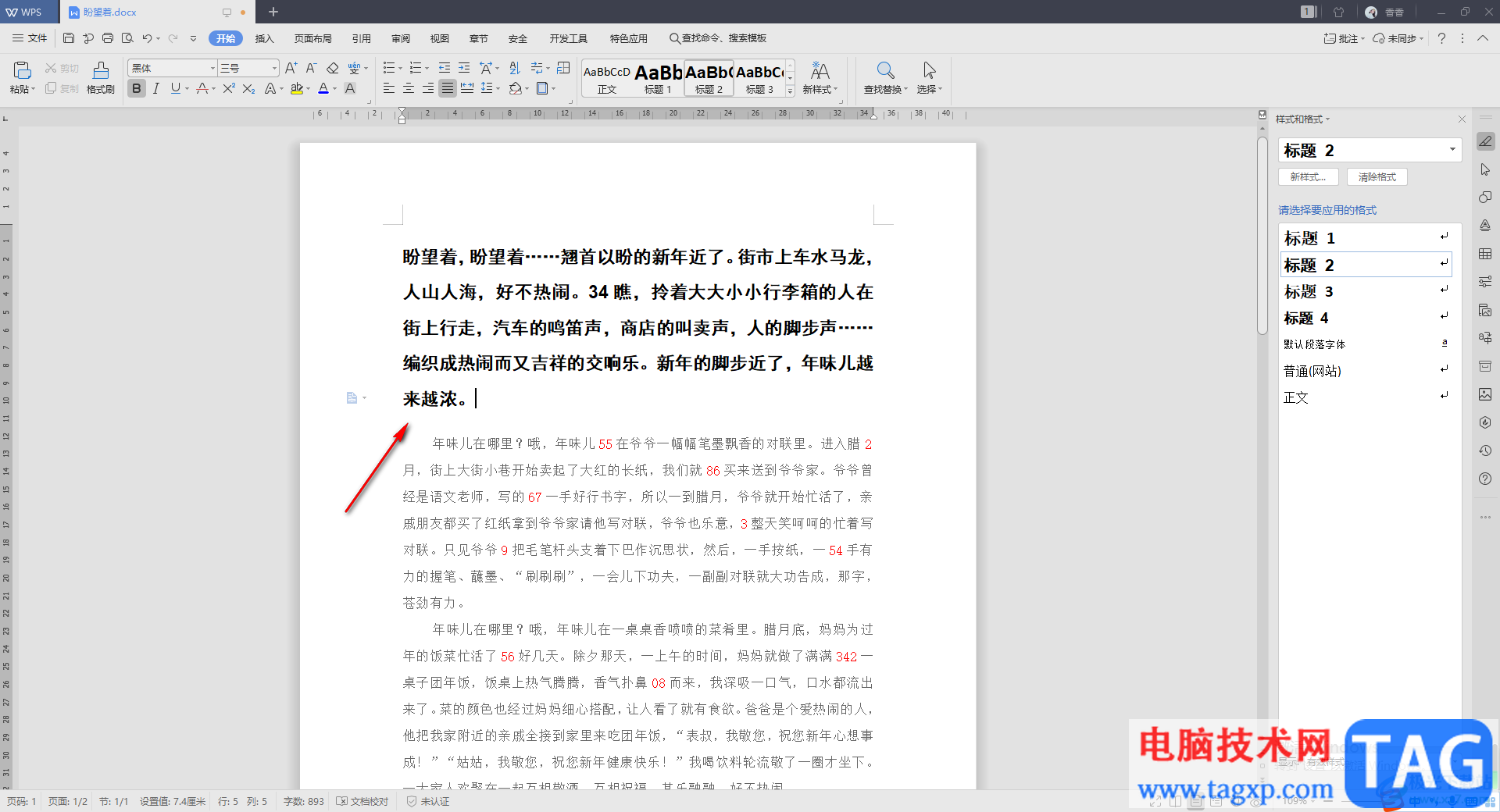Image resolution: width=1500 pixels, height=812 pixels.
Task: Toggle justified alignment
Action: tap(447, 89)
